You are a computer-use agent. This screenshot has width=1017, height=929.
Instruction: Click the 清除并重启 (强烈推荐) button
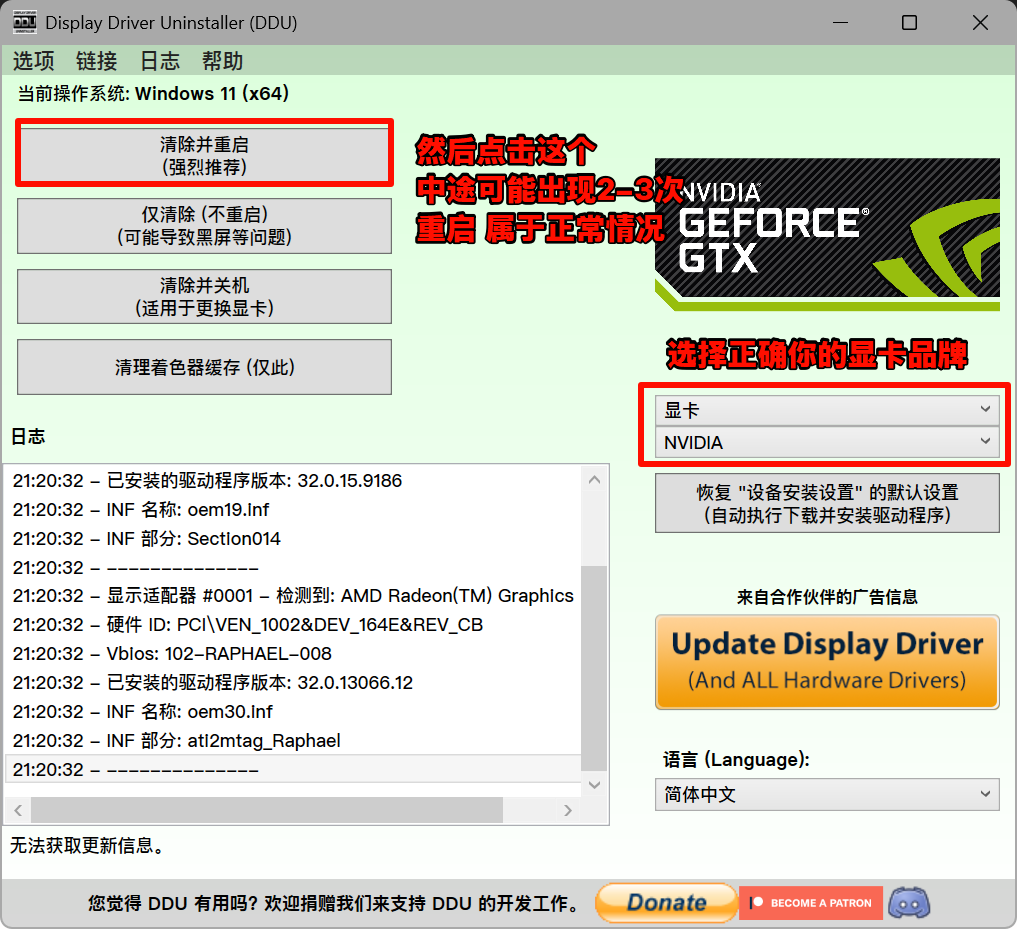203,153
